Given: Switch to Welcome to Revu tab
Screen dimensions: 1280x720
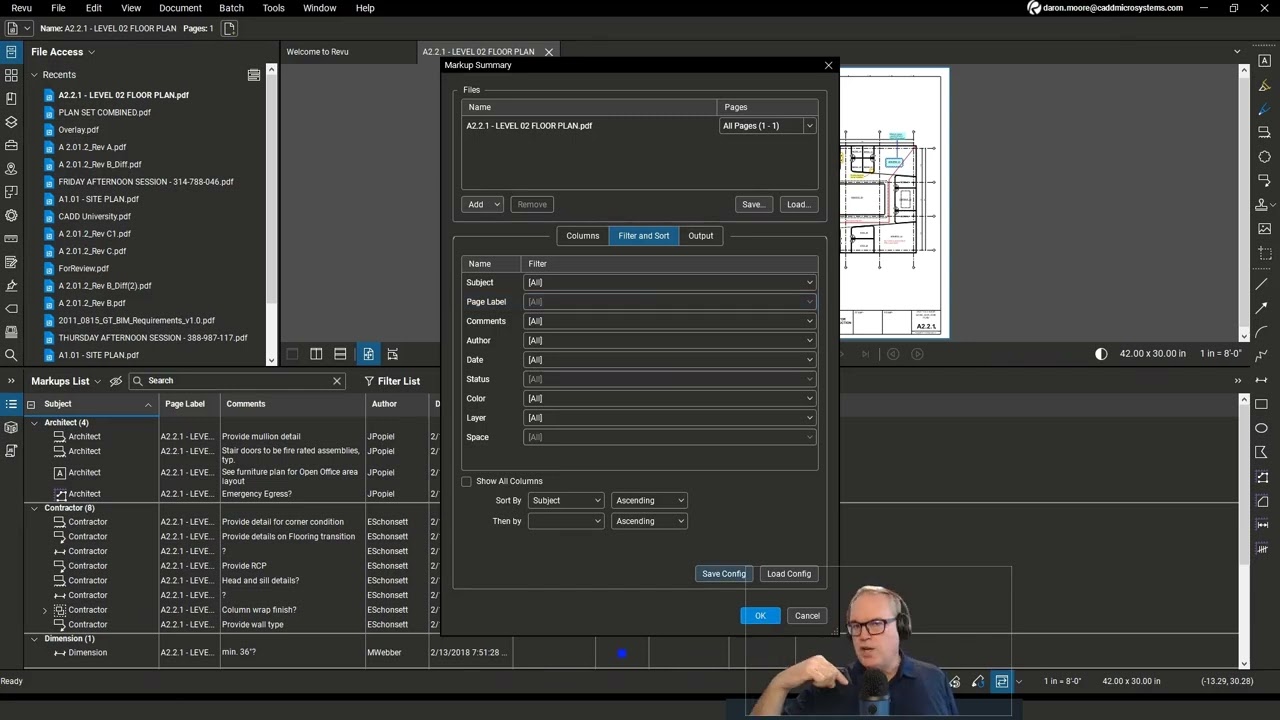Looking at the screenshot, I should coord(318,52).
